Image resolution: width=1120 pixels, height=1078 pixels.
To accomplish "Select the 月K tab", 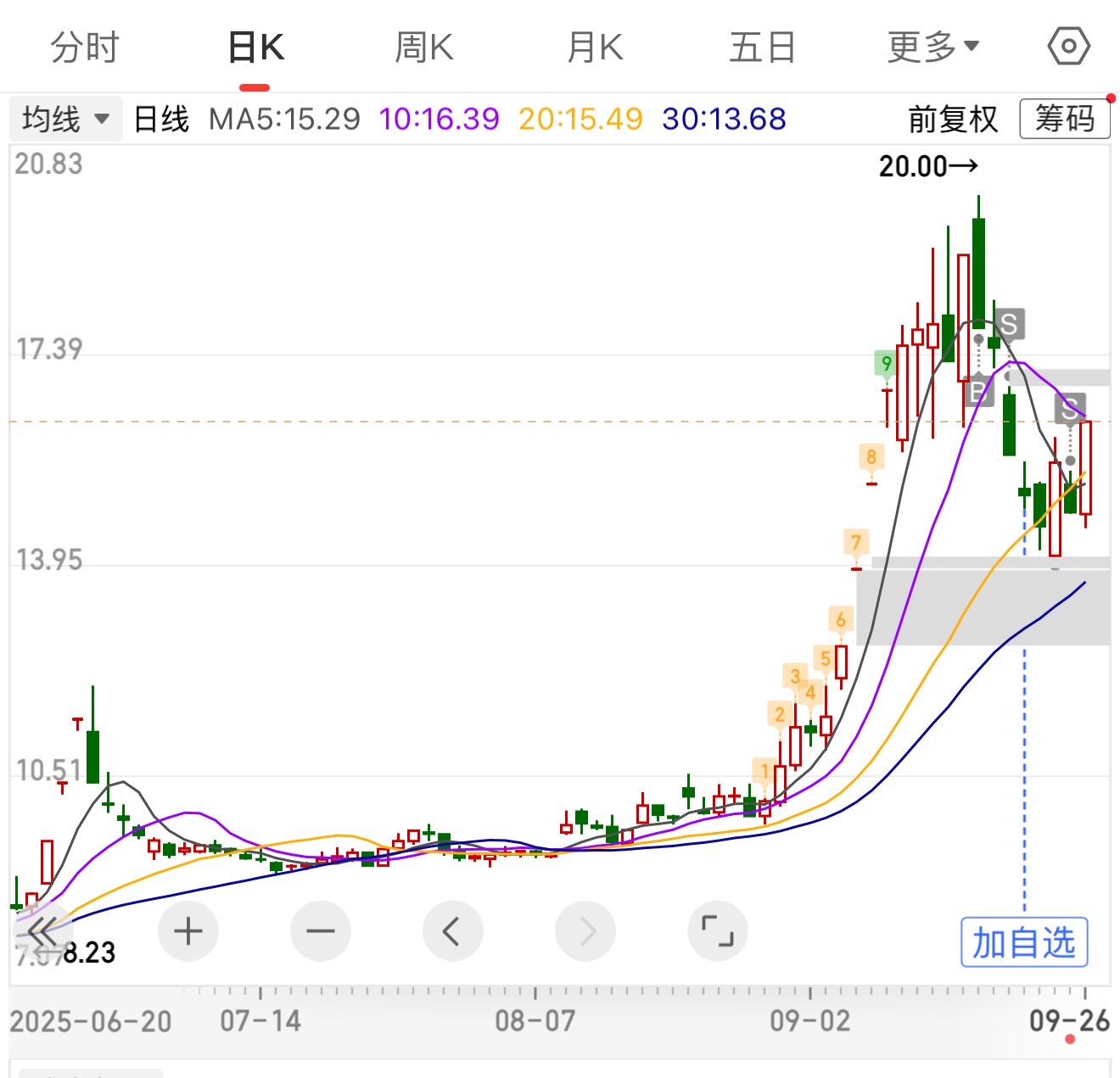I will pos(595,47).
